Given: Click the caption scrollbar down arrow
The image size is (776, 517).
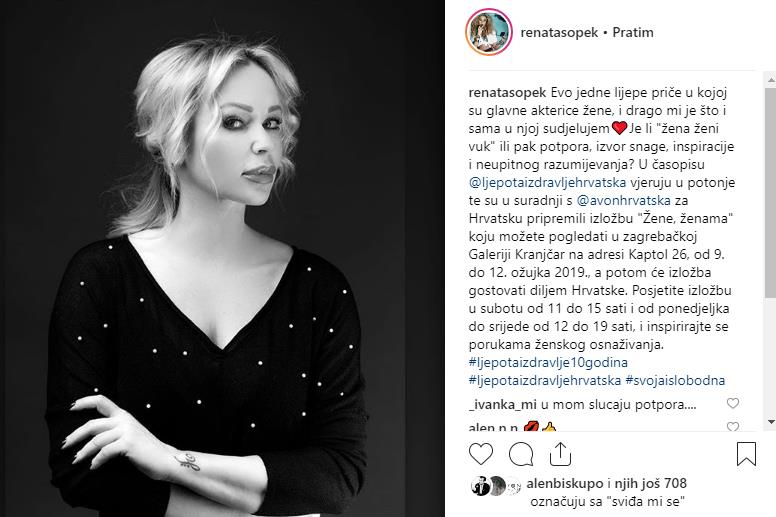Looking at the screenshot, I should pyautogui.click(x=771, y=422).
